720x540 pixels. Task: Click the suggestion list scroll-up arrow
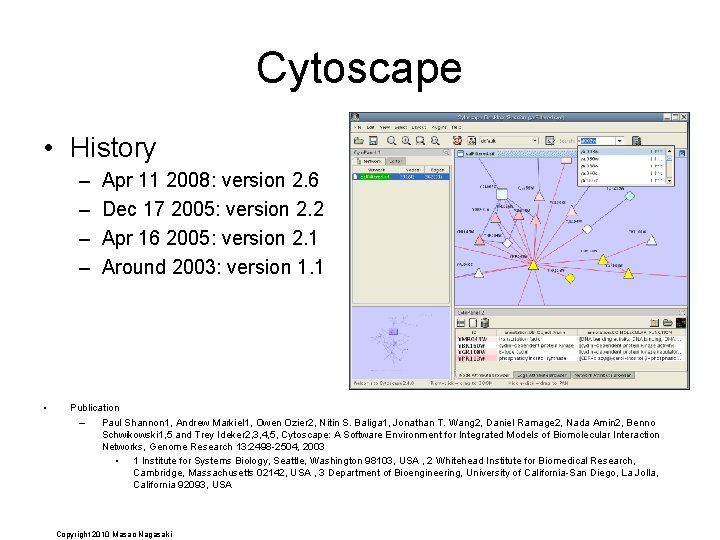[x=669, y=151]
